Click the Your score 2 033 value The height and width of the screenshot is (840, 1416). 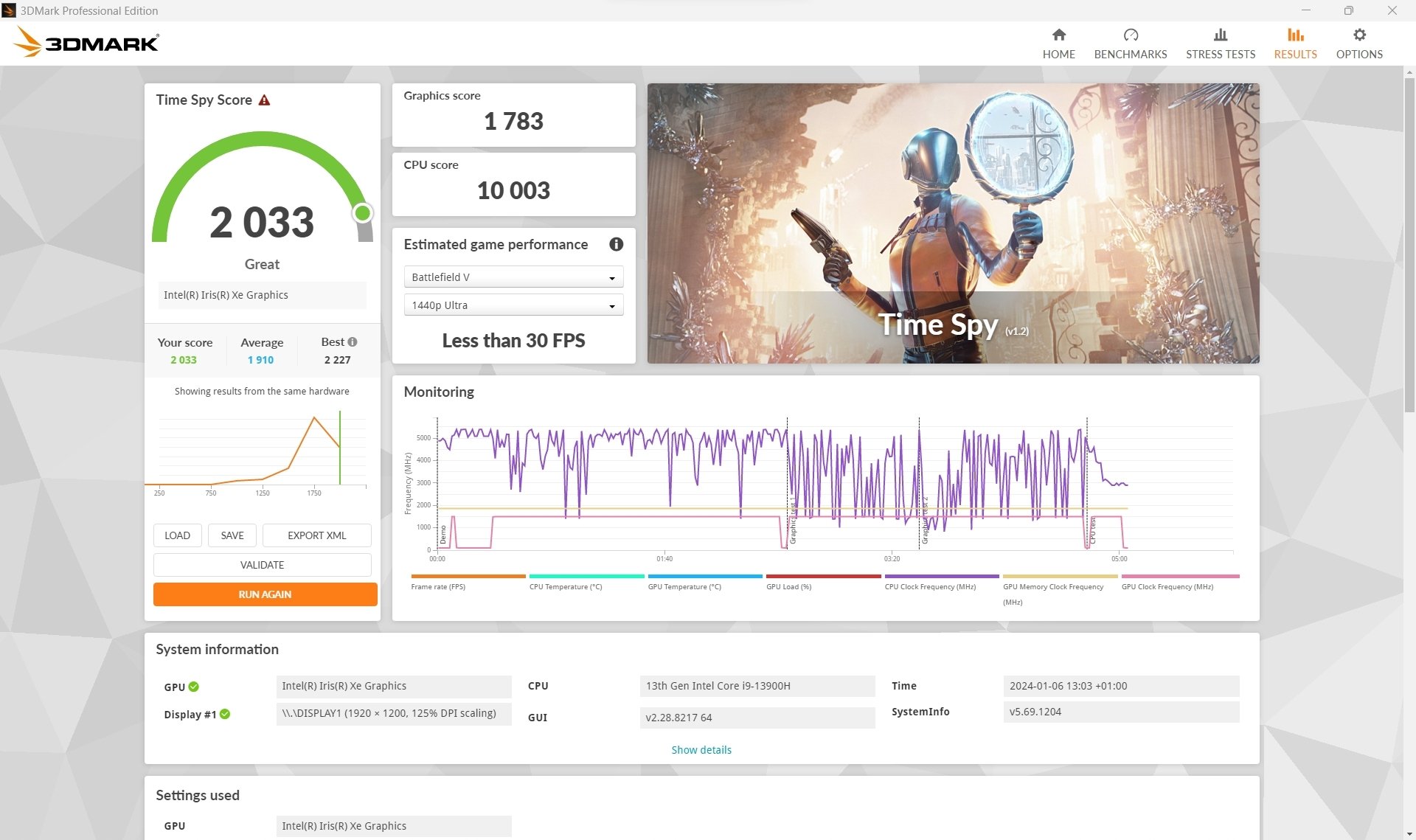(x=184, y=360)
